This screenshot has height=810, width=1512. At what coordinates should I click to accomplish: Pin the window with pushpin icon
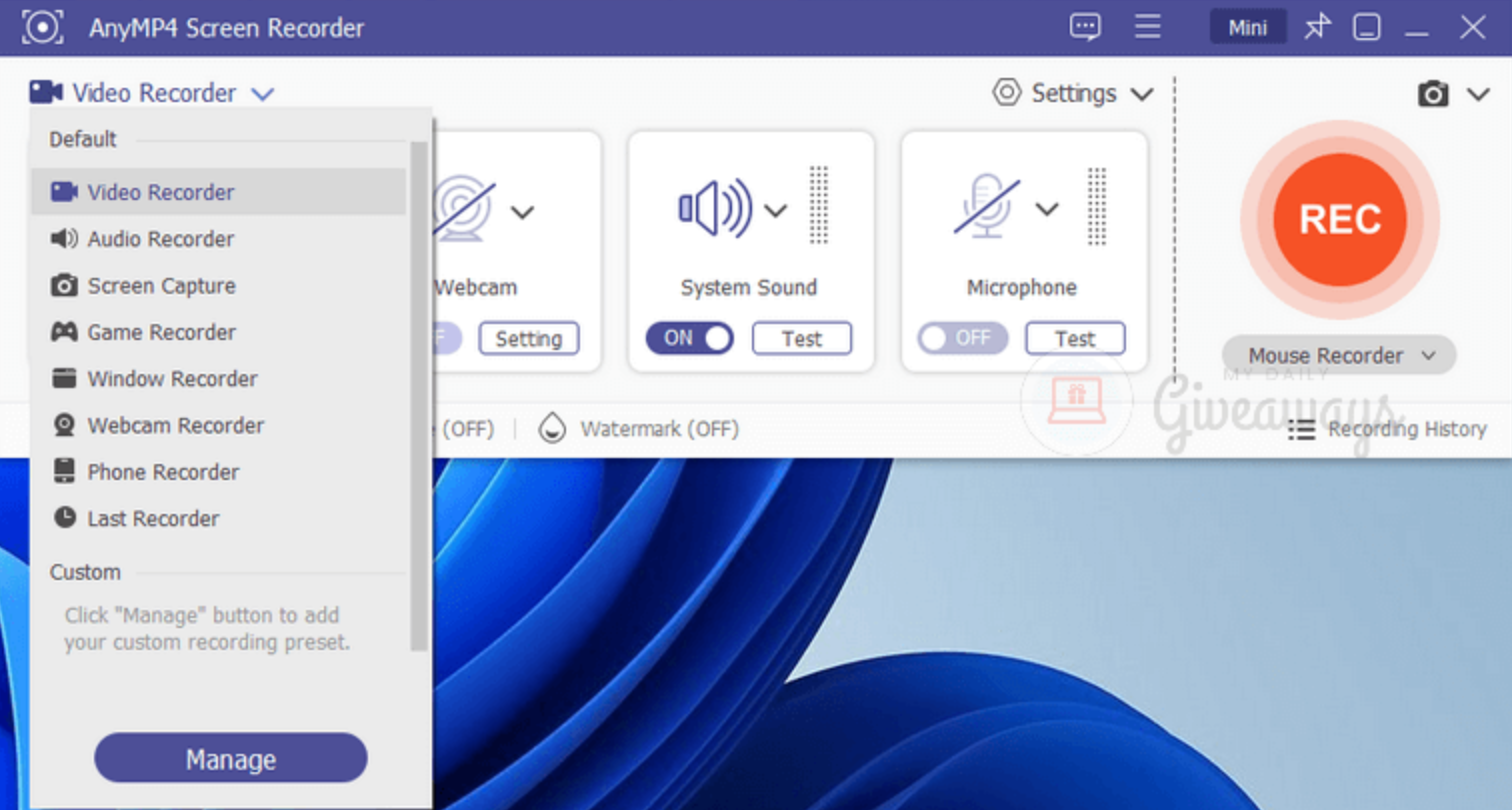1317,27
